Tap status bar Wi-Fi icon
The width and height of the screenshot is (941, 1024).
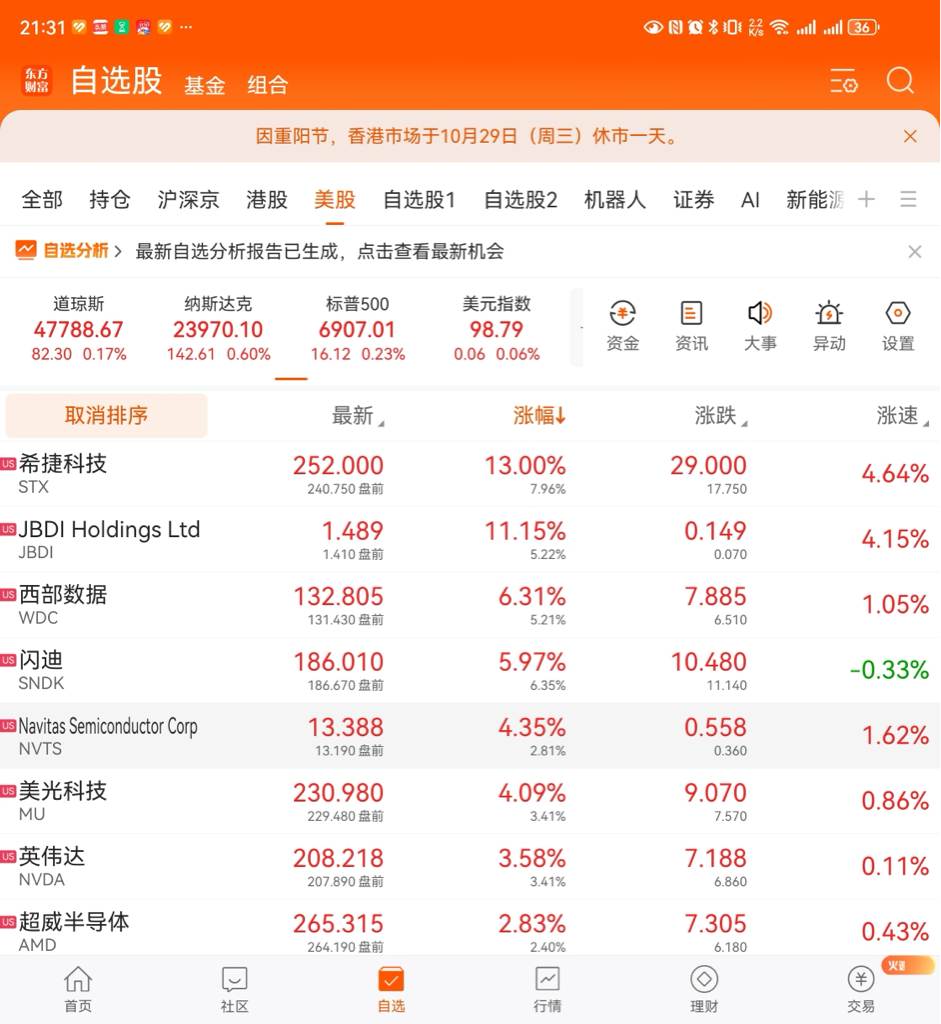pyautogui.click(x=779, y=27)
